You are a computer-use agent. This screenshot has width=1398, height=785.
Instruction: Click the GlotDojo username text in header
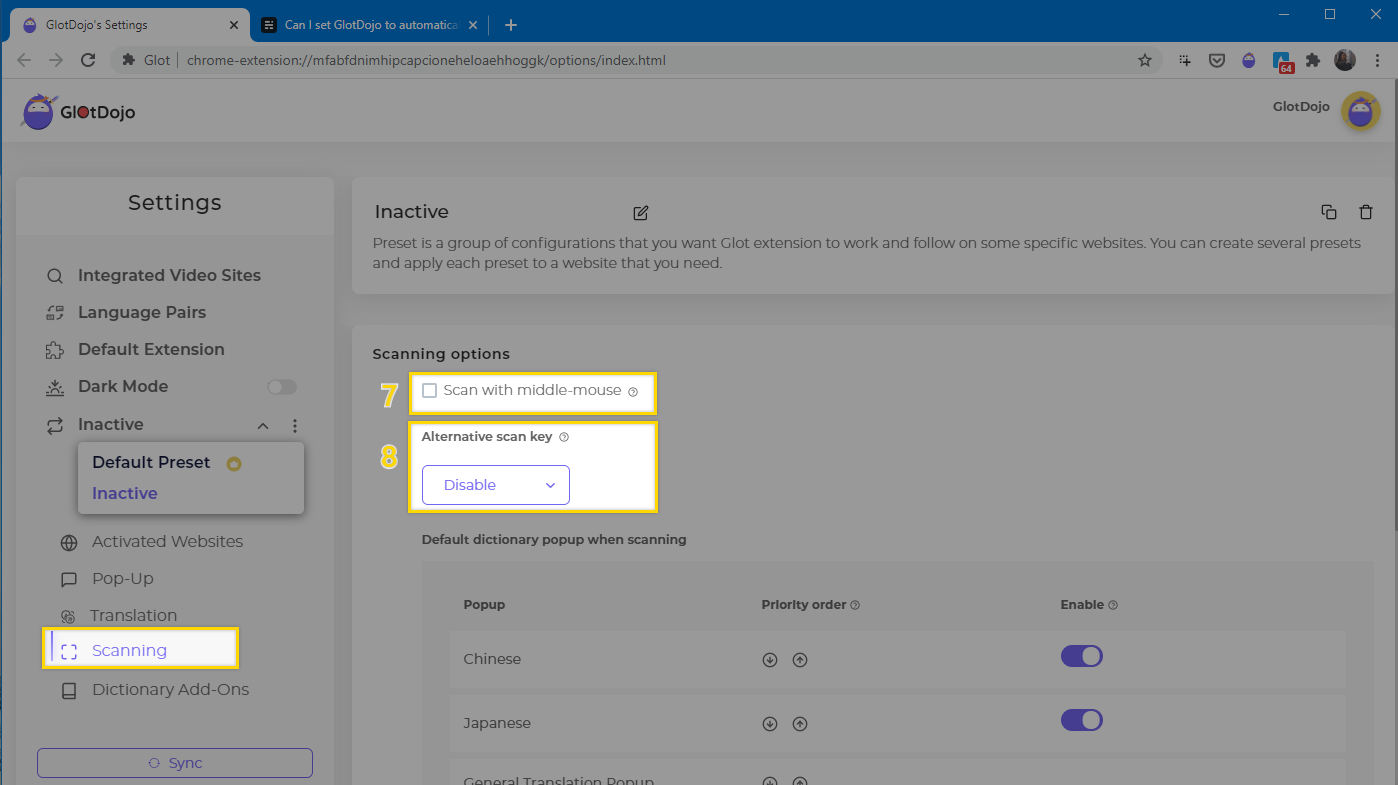[1301, 107]
